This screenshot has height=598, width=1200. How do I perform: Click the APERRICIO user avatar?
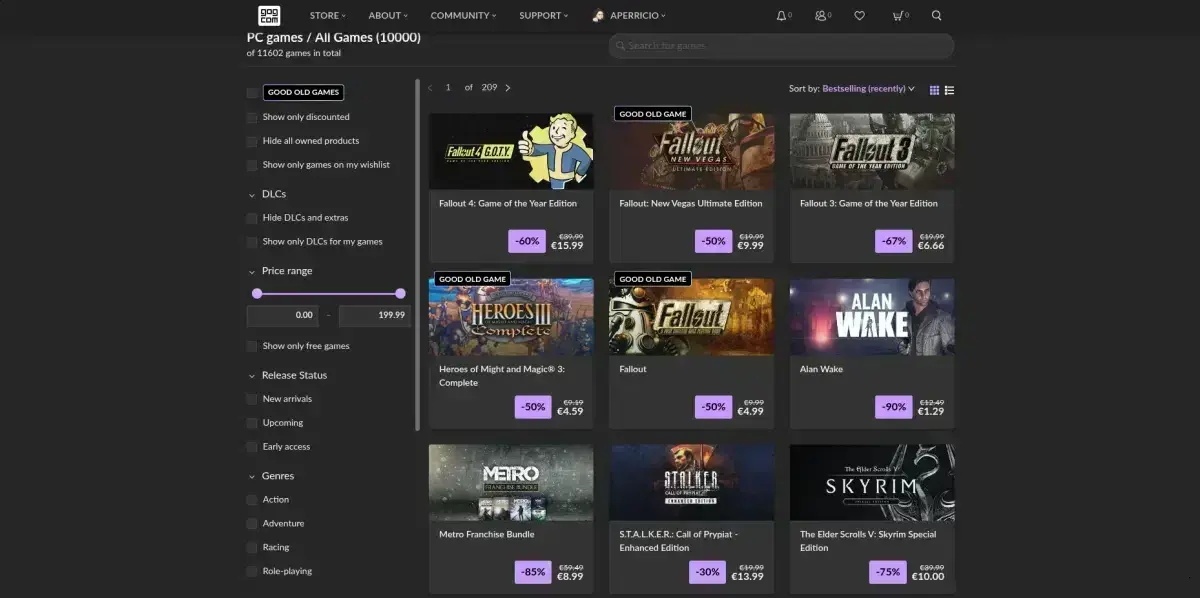(x=598, y=16)
